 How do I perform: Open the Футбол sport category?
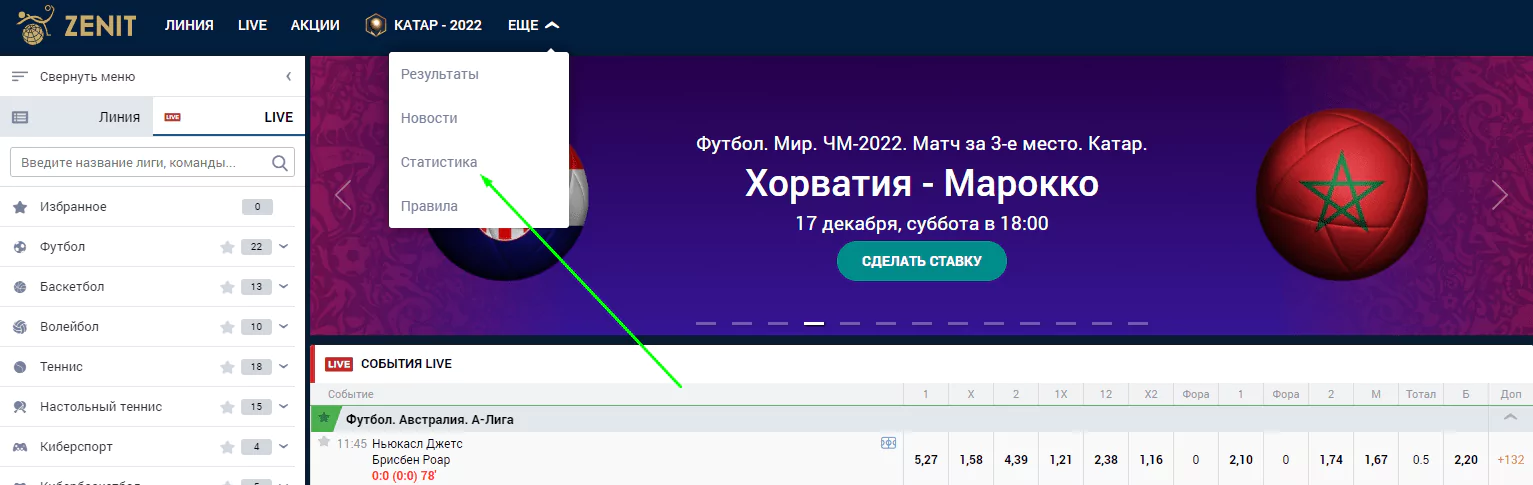coord(62,247)
